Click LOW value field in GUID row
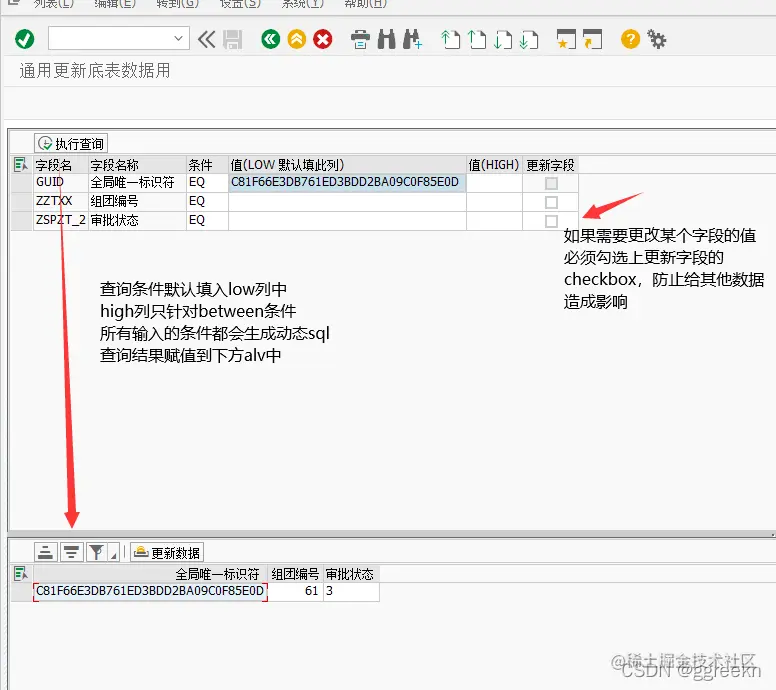 click(347, 182)
